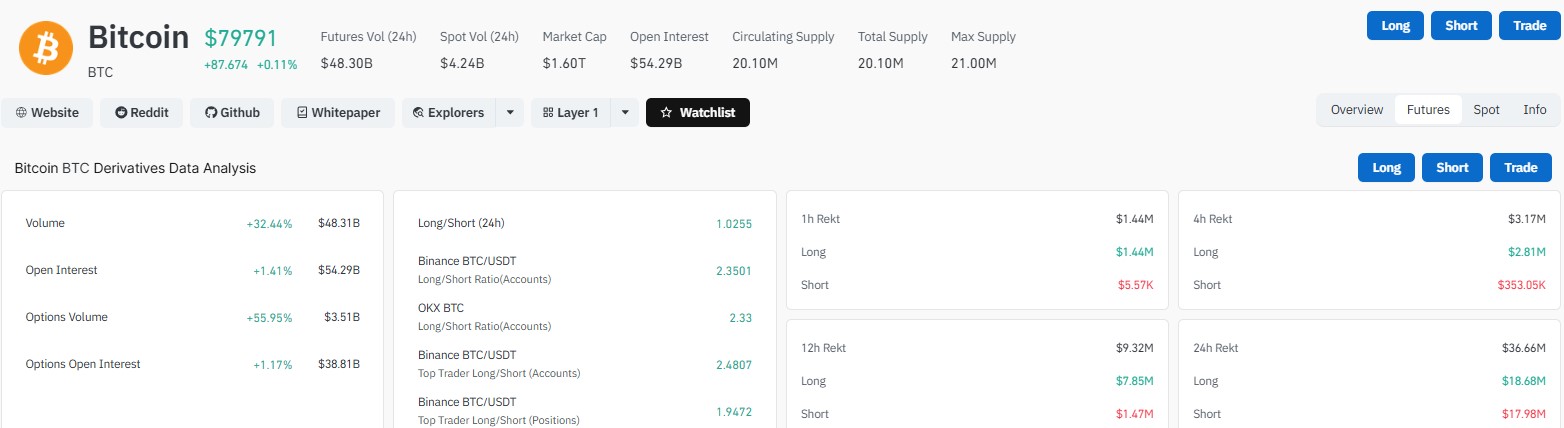
Task: Switch to the Info tab
Action: 1535,110
